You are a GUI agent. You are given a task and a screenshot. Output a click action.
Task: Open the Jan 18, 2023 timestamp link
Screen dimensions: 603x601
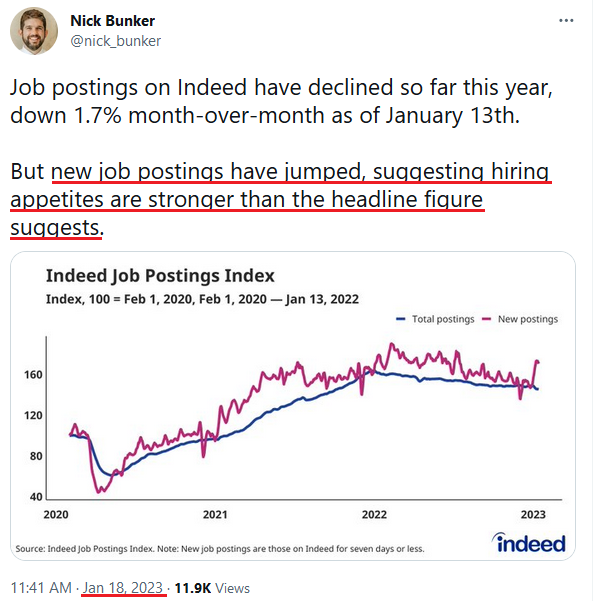click(x=123, y=588)
